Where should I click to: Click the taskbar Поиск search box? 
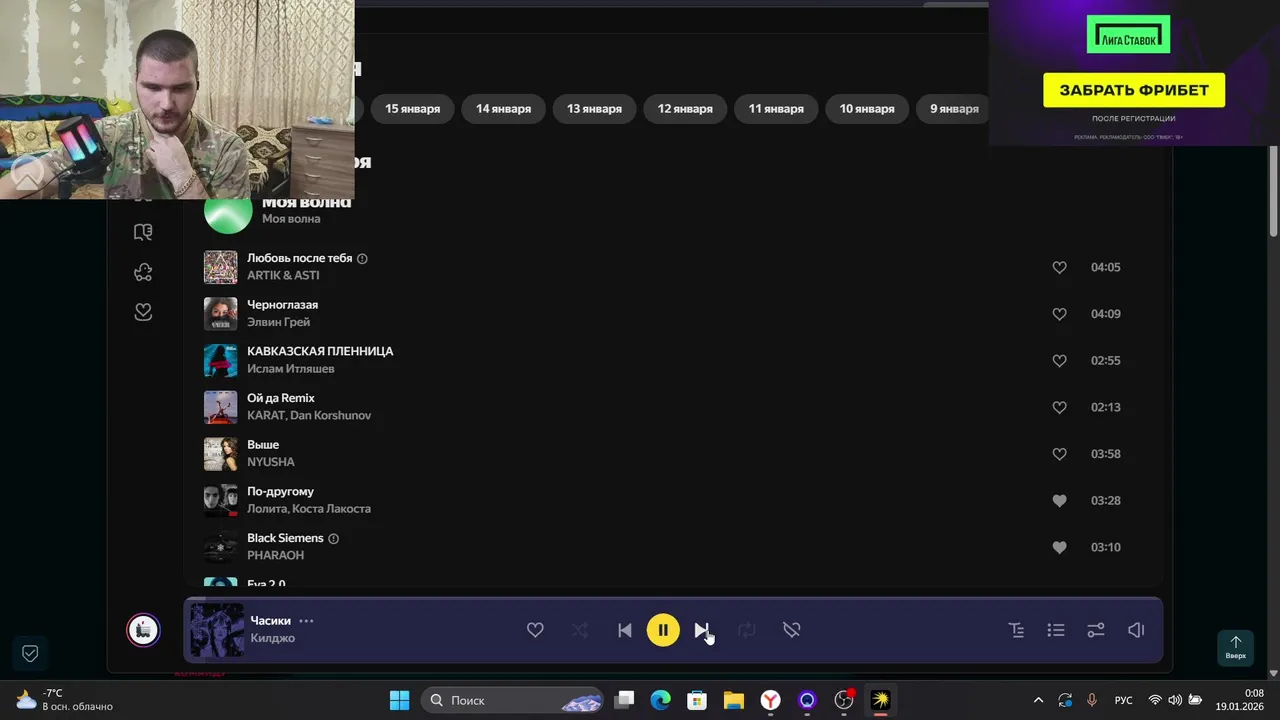[512, 700]
